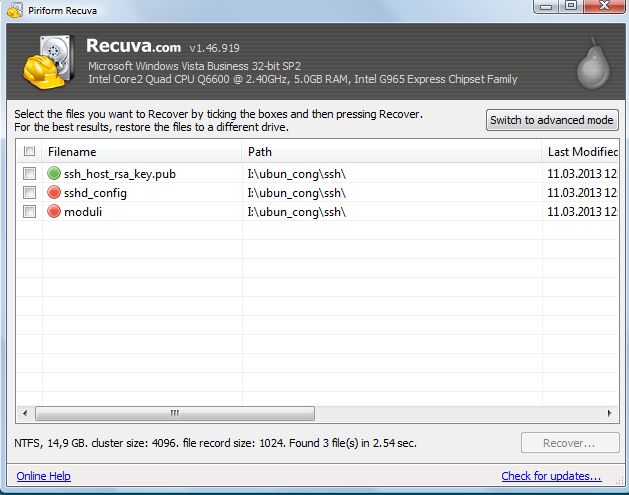629x495 pixels.
Task: Click the path cell of moduli row
Action: pos(296,212)
